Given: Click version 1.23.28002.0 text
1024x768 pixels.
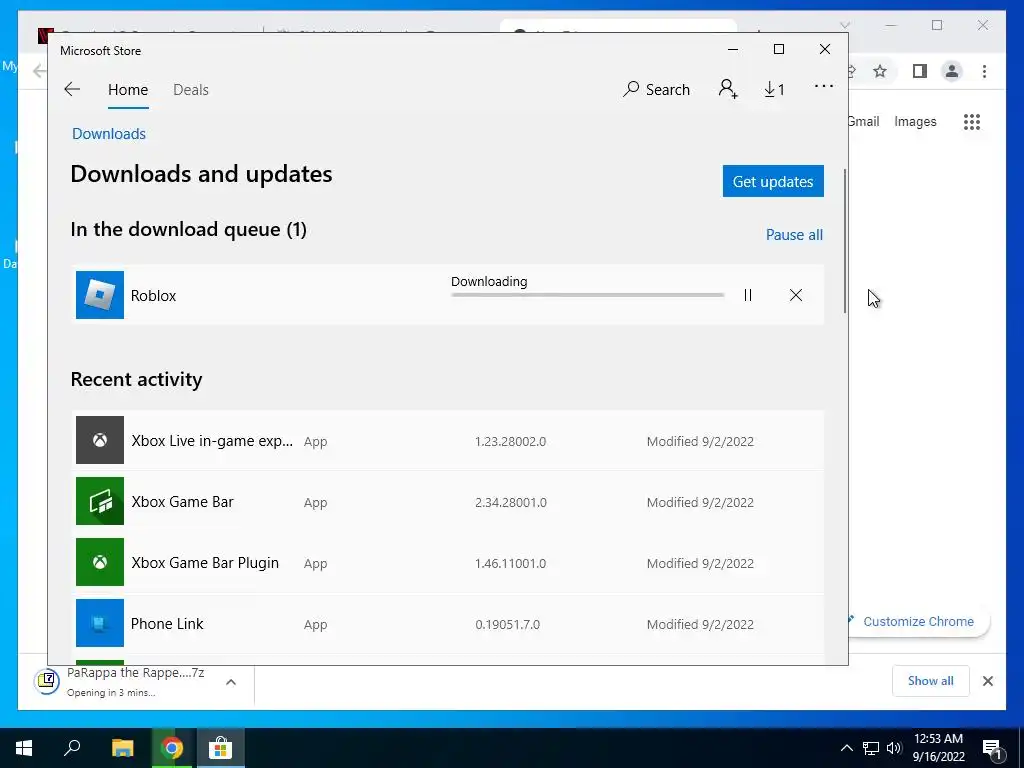Looking at the screenshot, I should click(x=511, y=441).
